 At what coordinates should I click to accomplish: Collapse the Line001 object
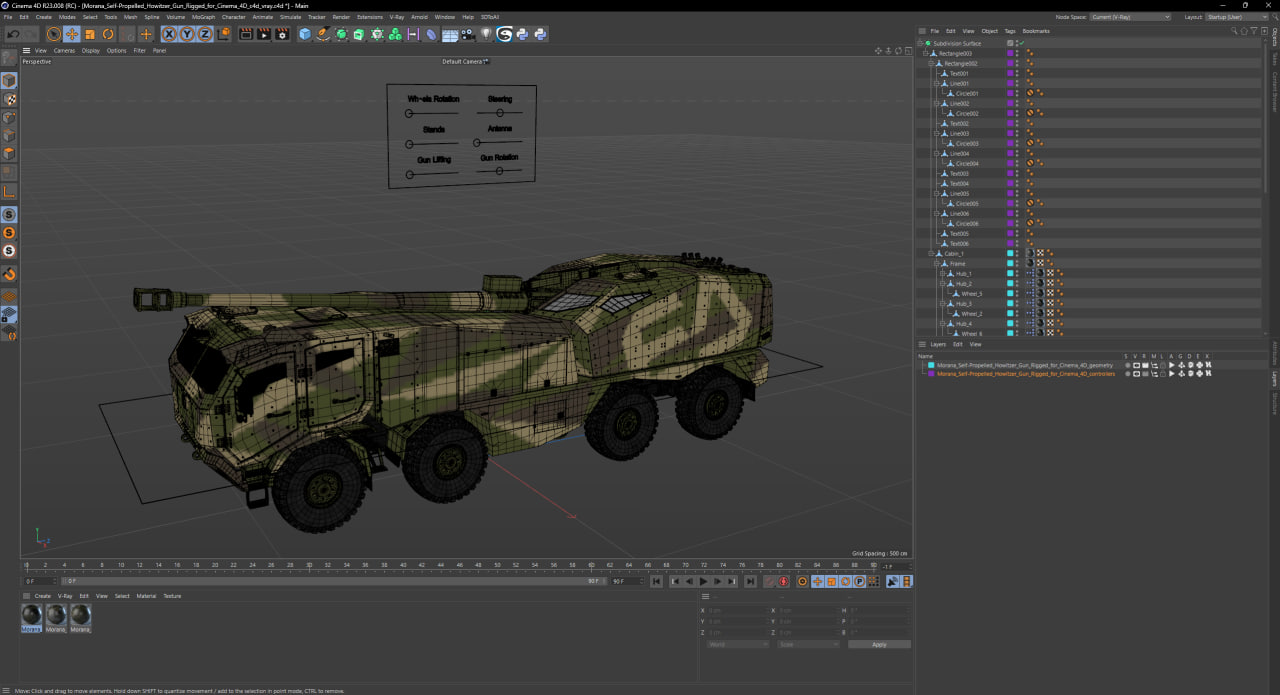click(x=937, y=83)
